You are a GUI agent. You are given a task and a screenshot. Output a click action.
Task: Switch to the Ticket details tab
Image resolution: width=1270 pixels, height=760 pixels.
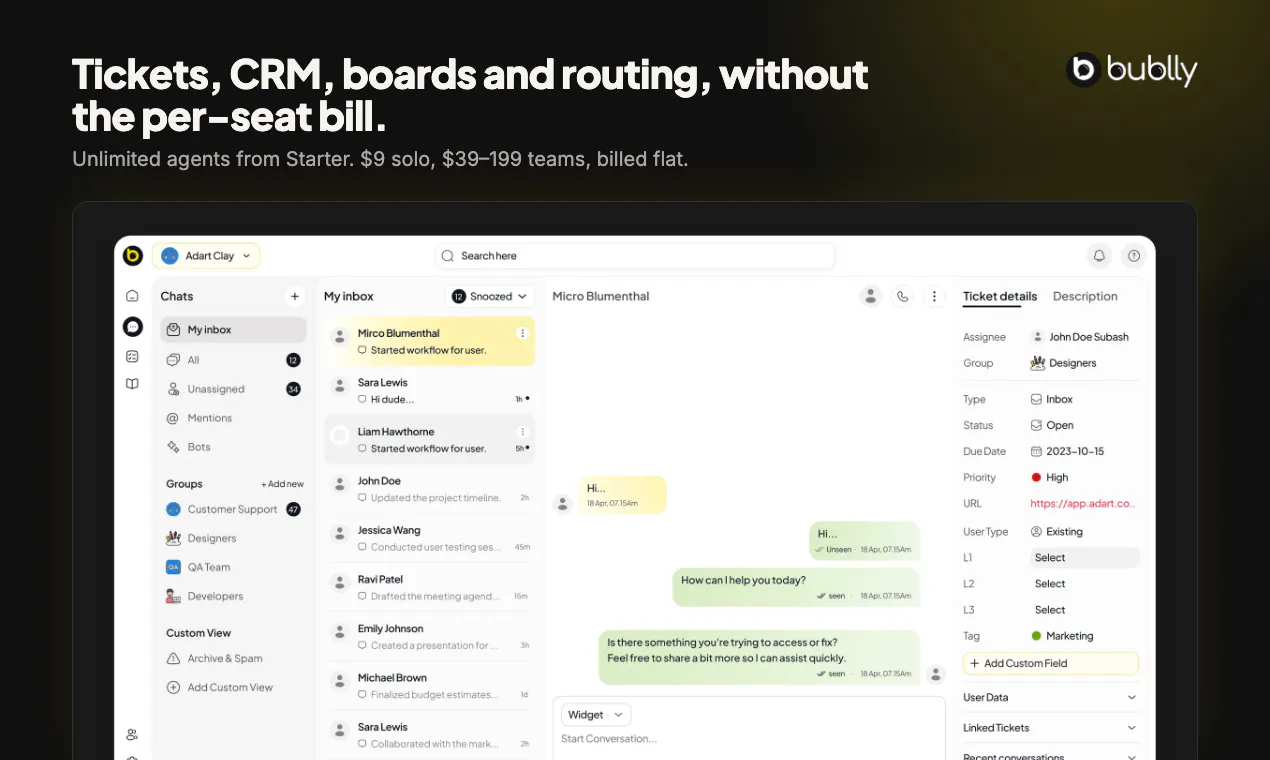[x=1000, y=296]
